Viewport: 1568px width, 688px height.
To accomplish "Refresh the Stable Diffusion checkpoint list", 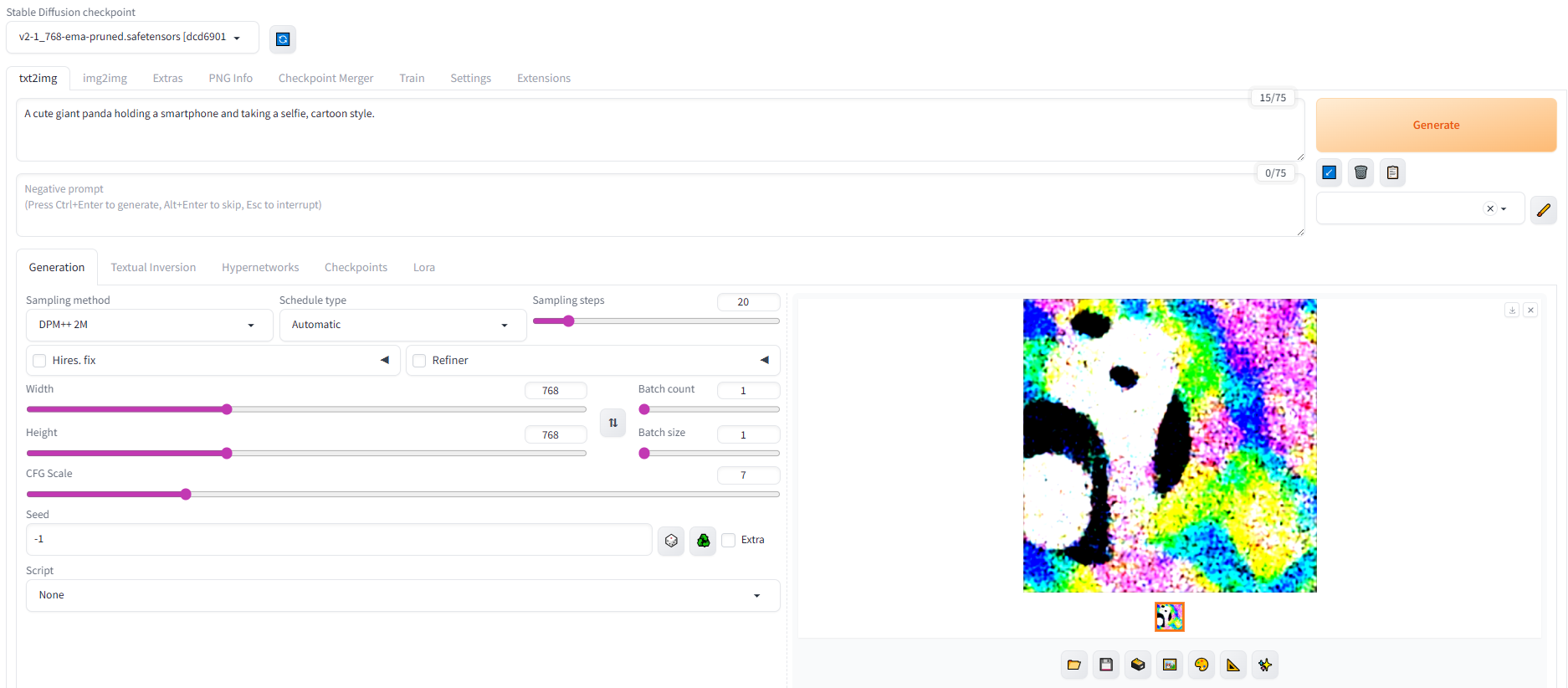I will click(x=283, y=39).
